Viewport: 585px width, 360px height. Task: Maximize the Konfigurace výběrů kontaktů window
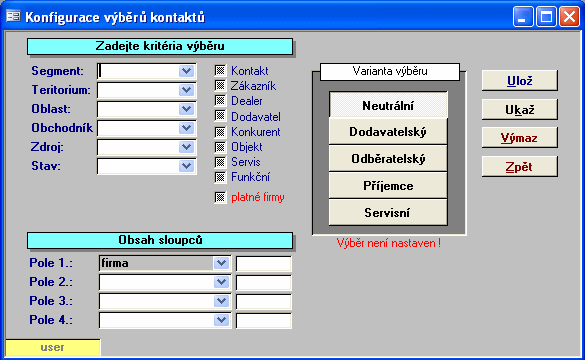(x=546, y=17)
